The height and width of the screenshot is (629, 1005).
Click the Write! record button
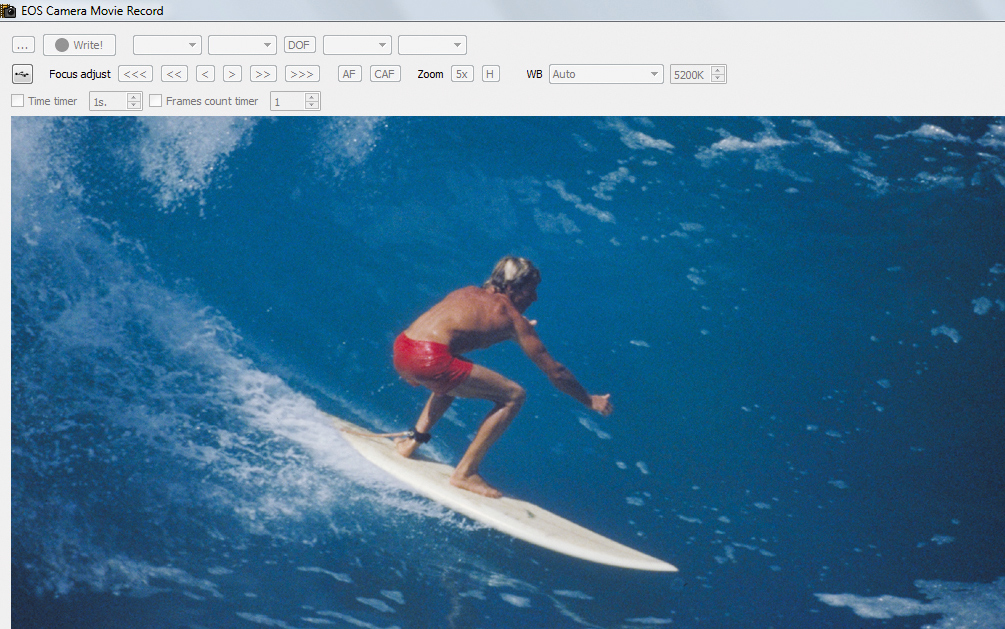[79, 45]
